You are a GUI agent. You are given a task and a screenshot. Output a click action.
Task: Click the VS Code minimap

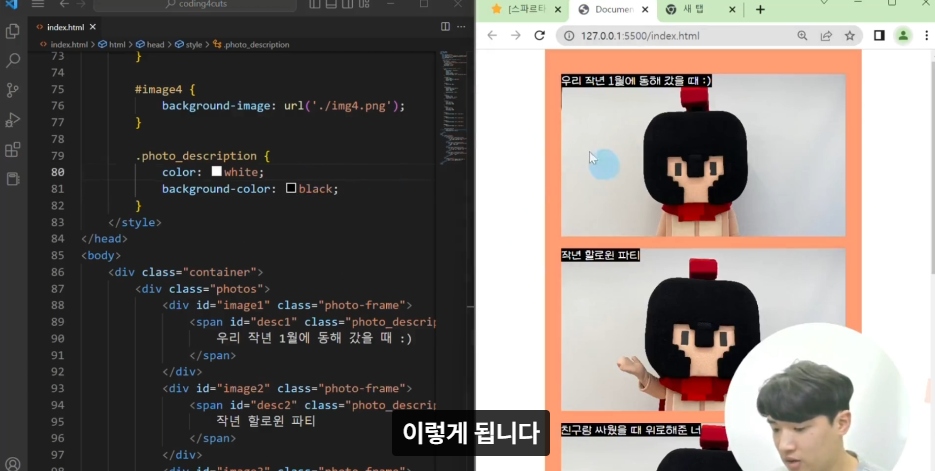click(x=453, y=107)
